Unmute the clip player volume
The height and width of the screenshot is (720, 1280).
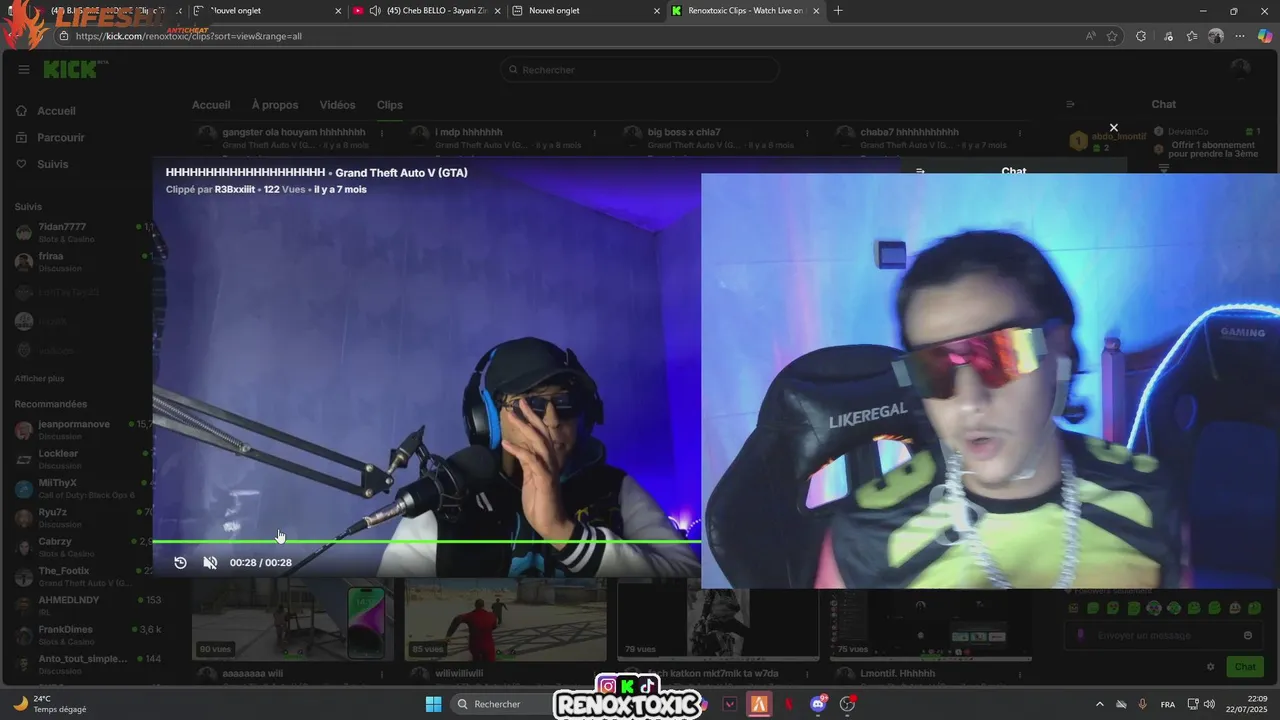(210, 562)
